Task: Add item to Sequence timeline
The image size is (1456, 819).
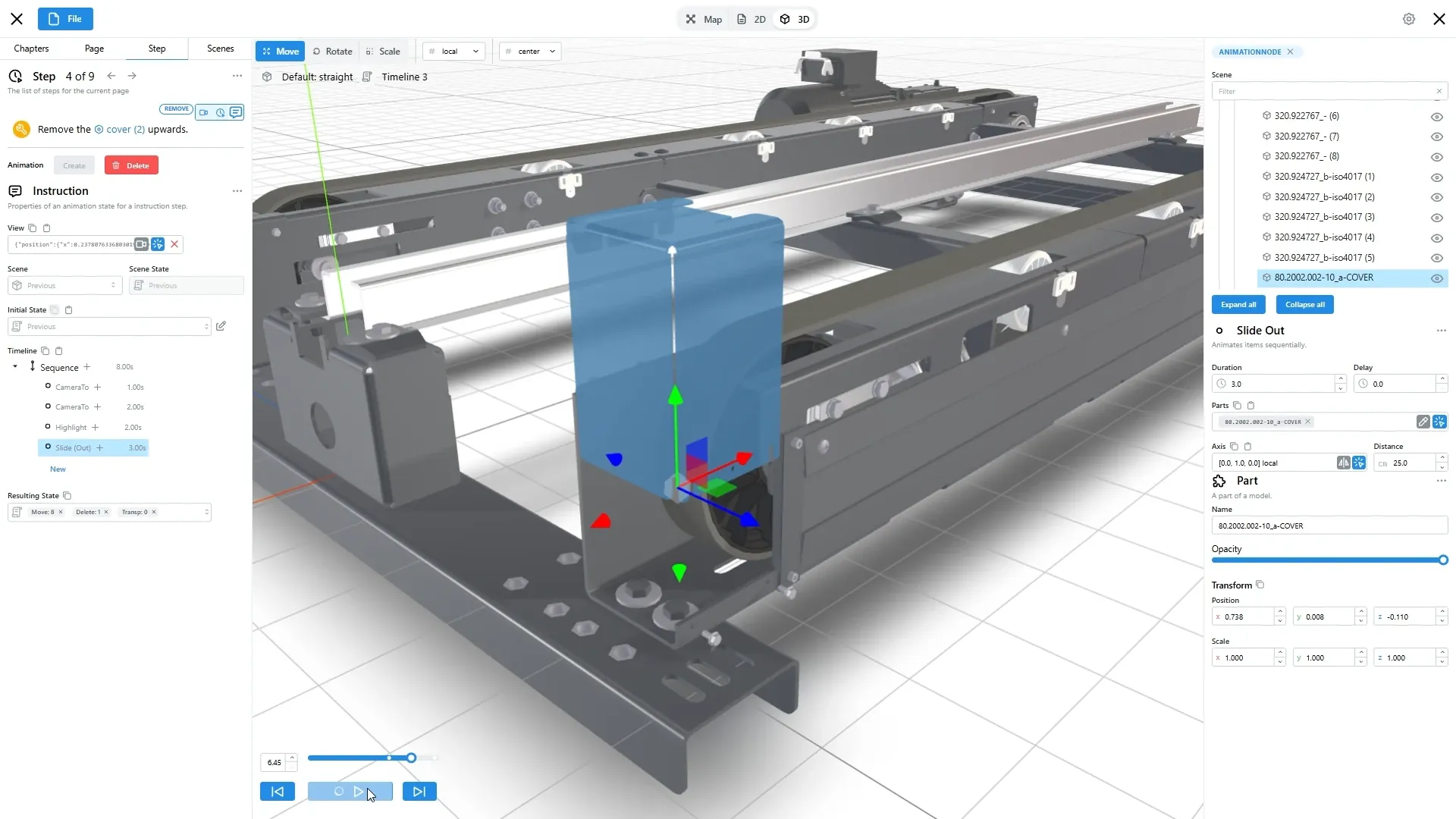Action: pyautogui.click(x=87, y=367)
